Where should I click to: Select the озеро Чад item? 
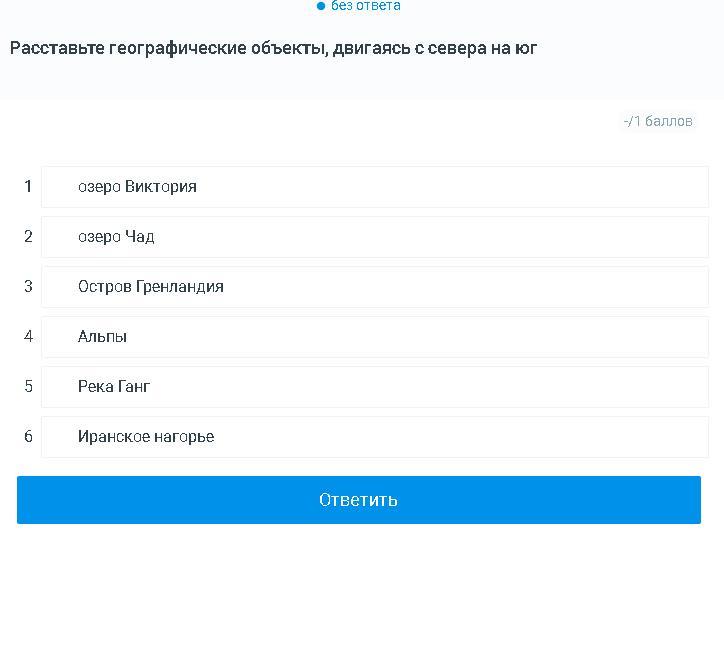[x=375, y=237]
